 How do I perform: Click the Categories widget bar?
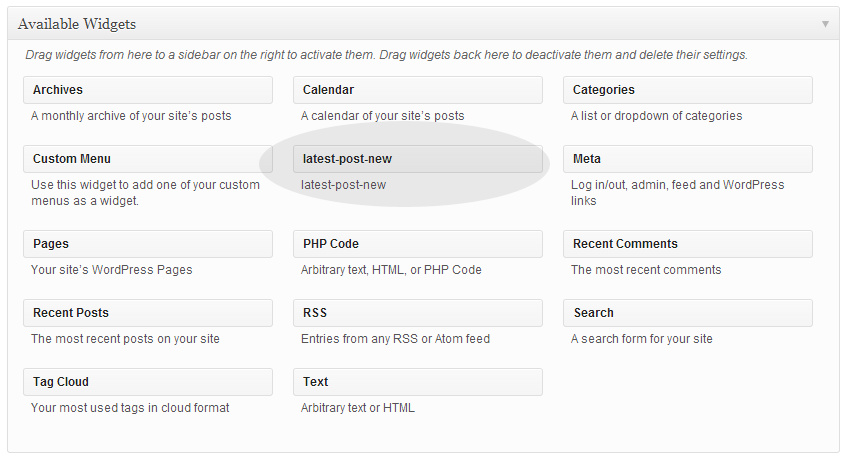pyautogui.click(x=688, y=90)
